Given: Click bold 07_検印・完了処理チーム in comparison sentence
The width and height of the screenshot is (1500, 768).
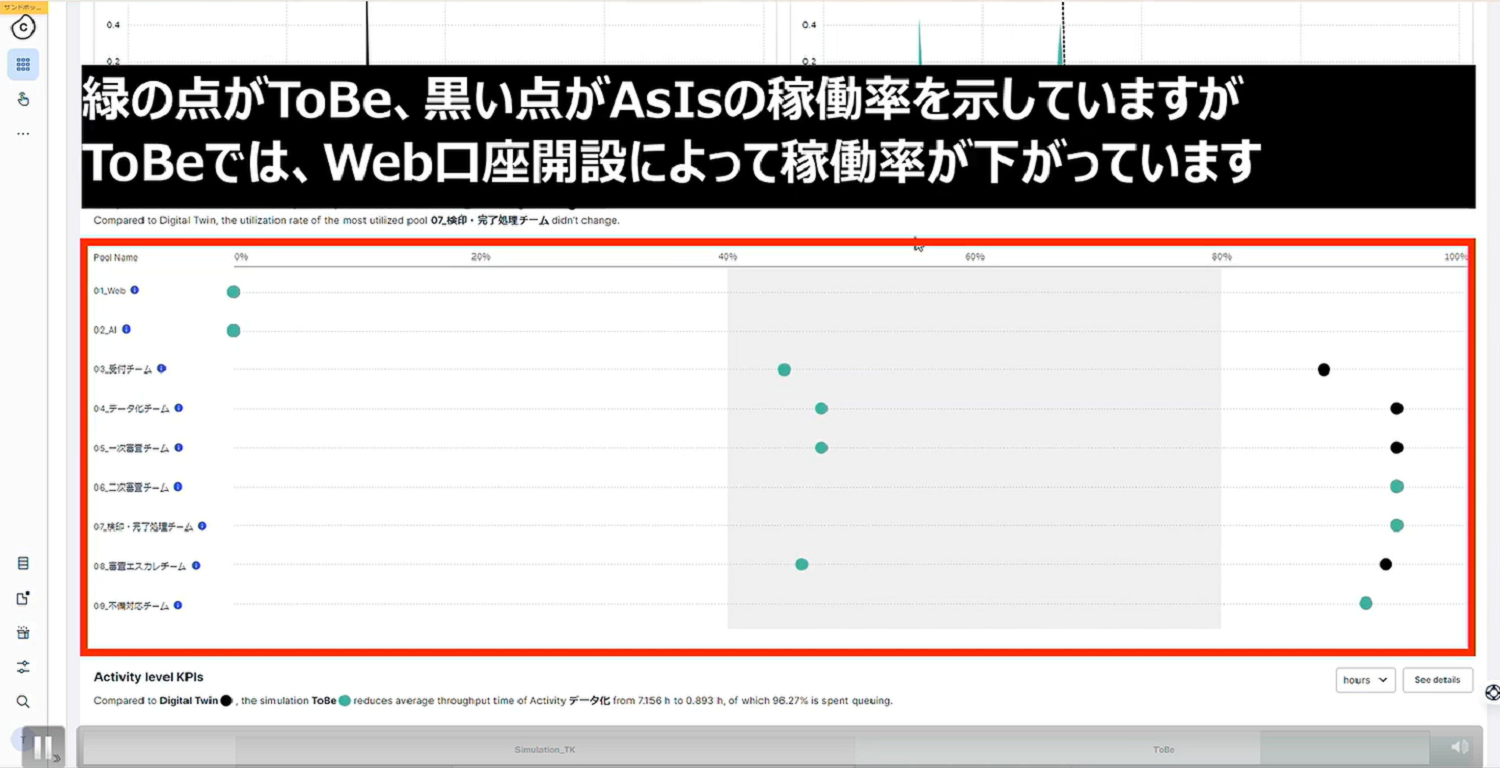Looking at the screenshot, I should pyautogui.click(x=490, y=220).
